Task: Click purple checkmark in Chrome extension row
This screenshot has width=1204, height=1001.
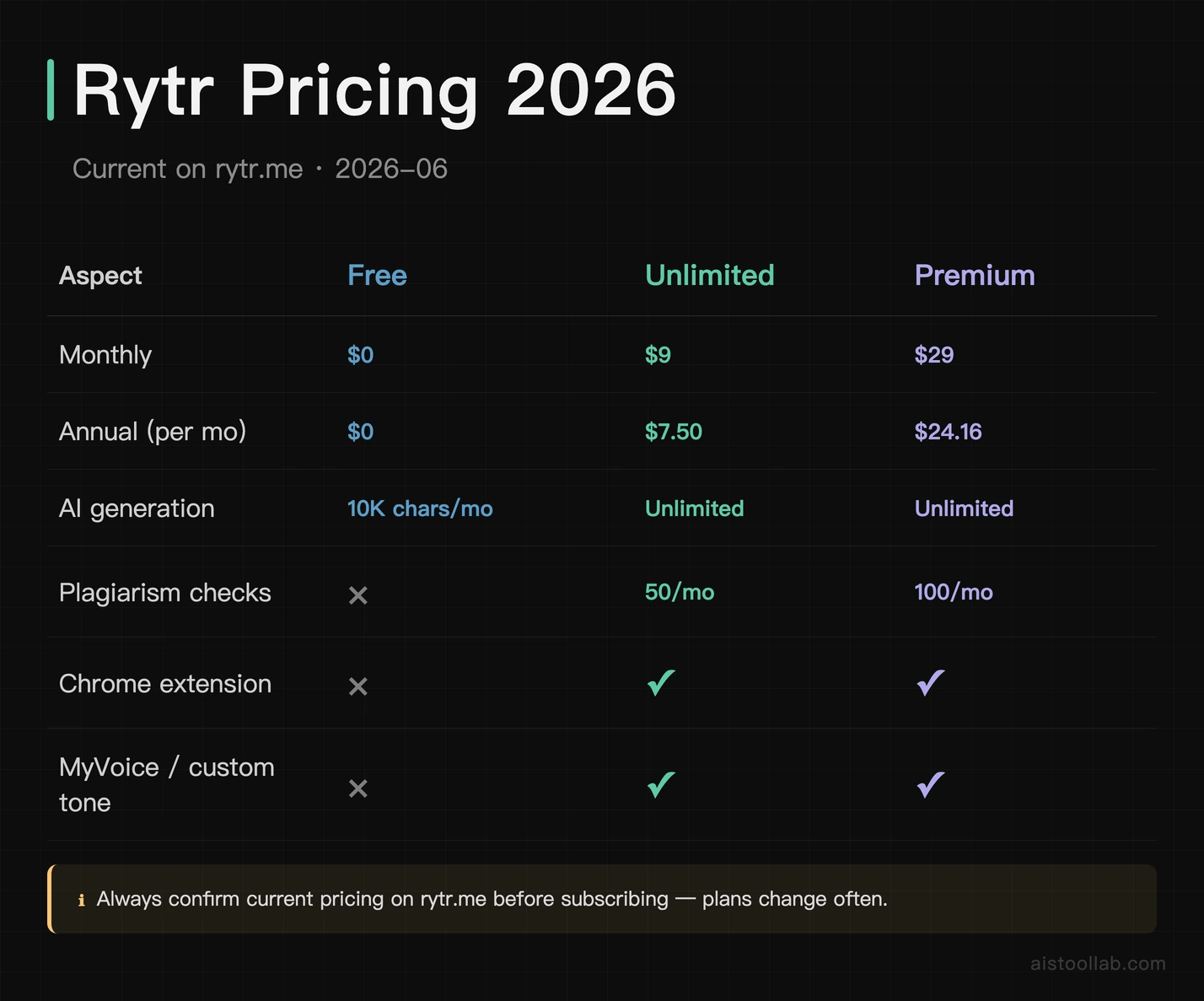Action: 931,682
